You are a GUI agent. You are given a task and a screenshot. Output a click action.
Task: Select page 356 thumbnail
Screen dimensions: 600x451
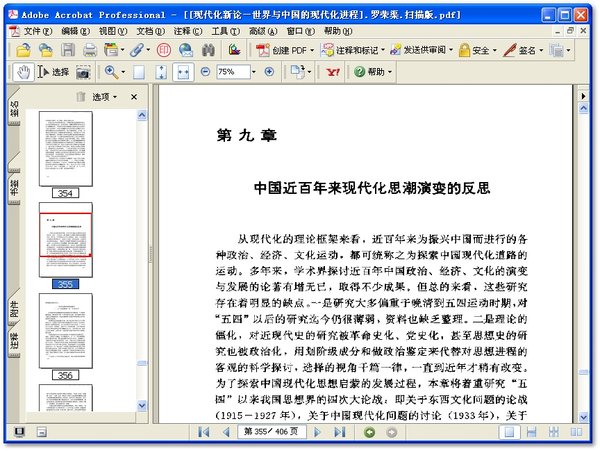(x=66, y=331)
